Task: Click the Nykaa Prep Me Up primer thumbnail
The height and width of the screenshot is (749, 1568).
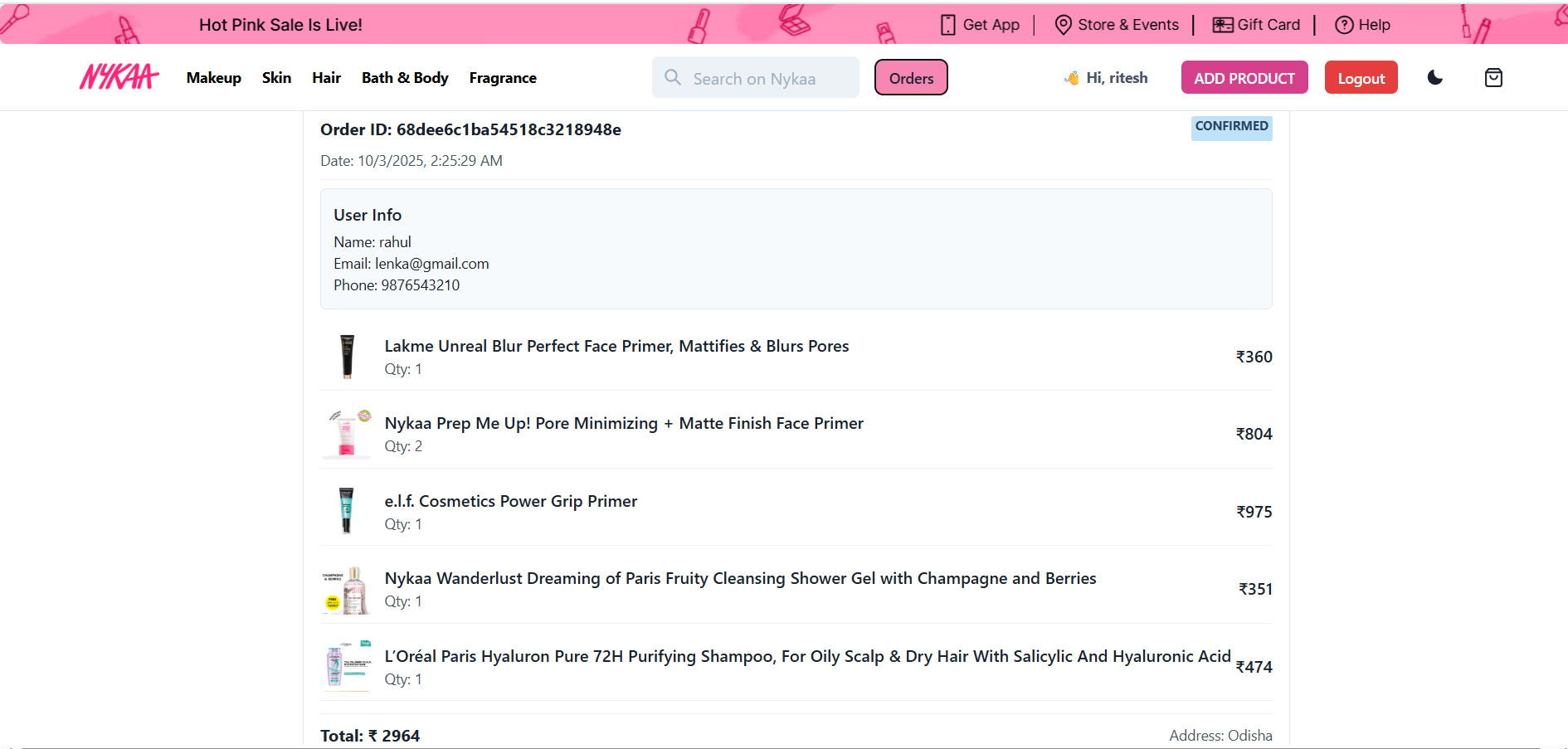Action: (347, 434)
